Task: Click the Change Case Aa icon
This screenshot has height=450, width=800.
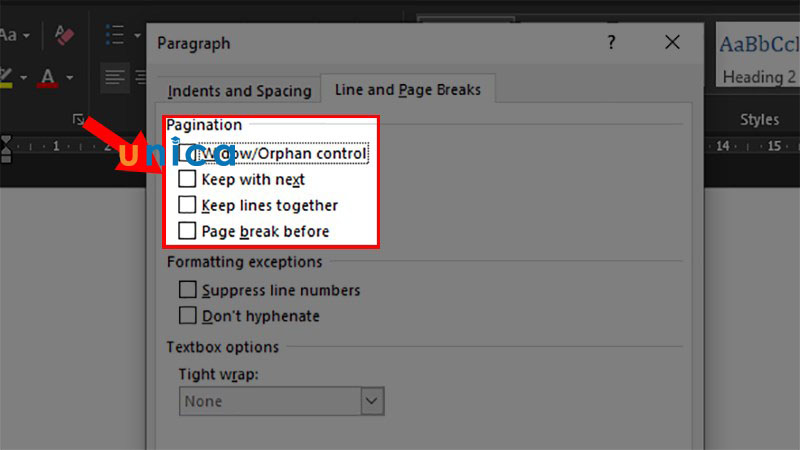Action: [10, 36]
